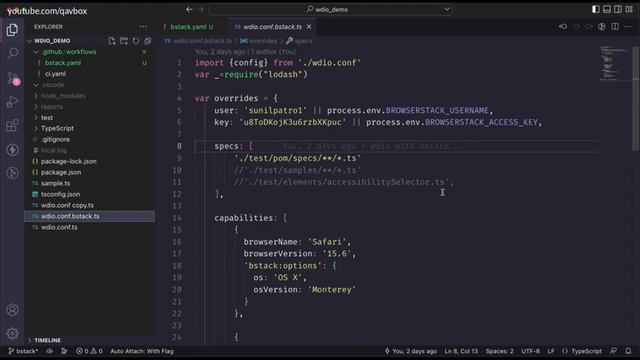Open wdio.conf.ts in explorer
This screenshot has height=360, width=640.
click(x=59, y=227)
